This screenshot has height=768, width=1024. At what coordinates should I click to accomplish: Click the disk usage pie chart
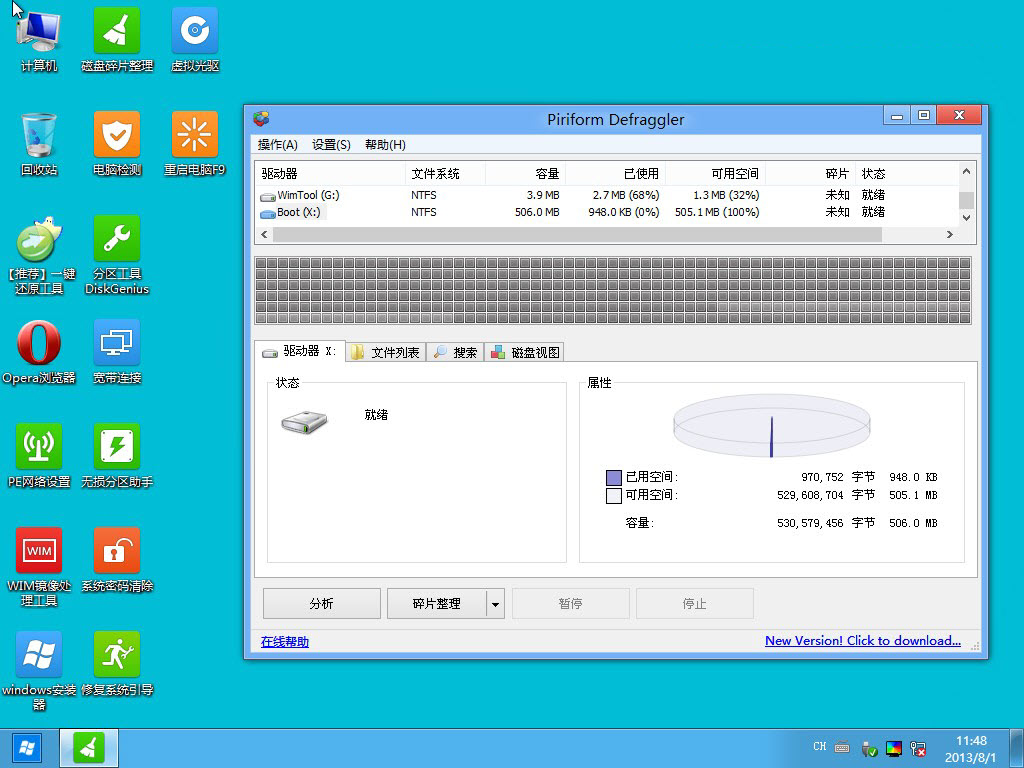tap(771, 426)
